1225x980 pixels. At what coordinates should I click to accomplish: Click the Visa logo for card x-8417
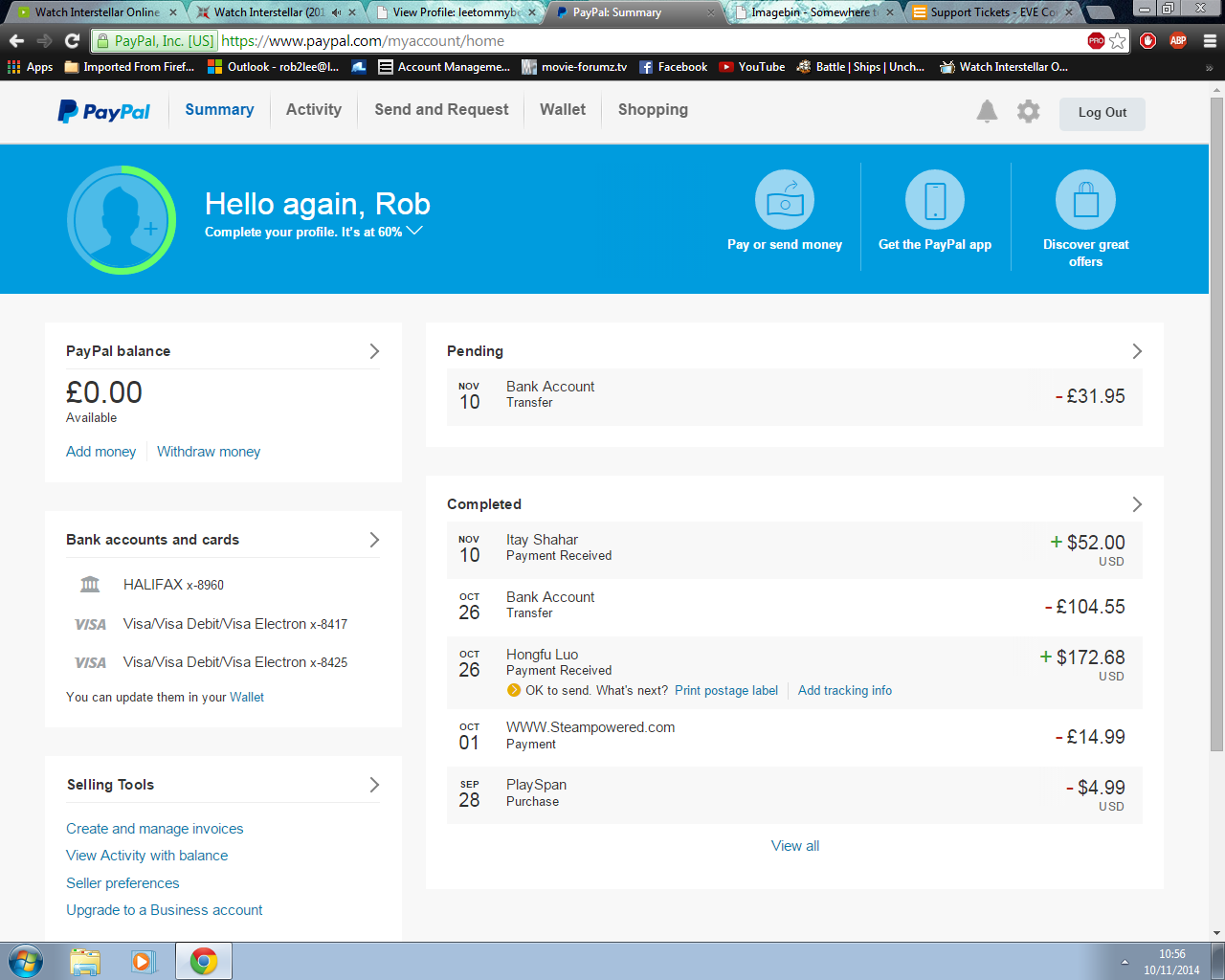click(x=90, y=624)
